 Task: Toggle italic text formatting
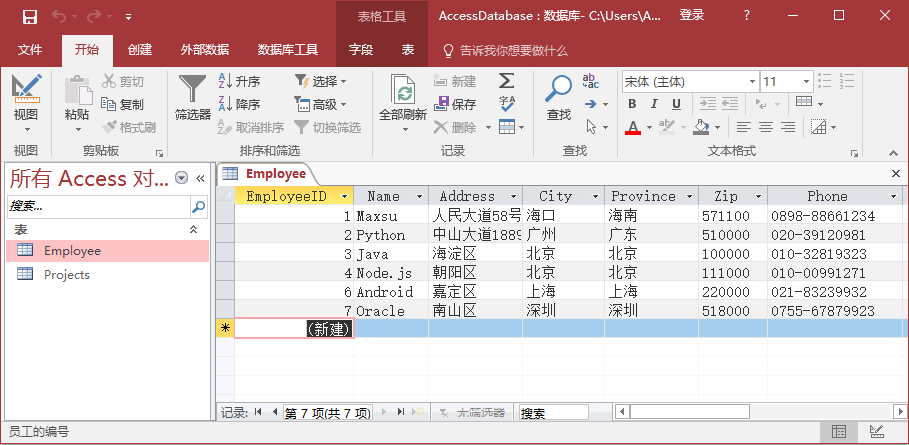pos(654,104)
